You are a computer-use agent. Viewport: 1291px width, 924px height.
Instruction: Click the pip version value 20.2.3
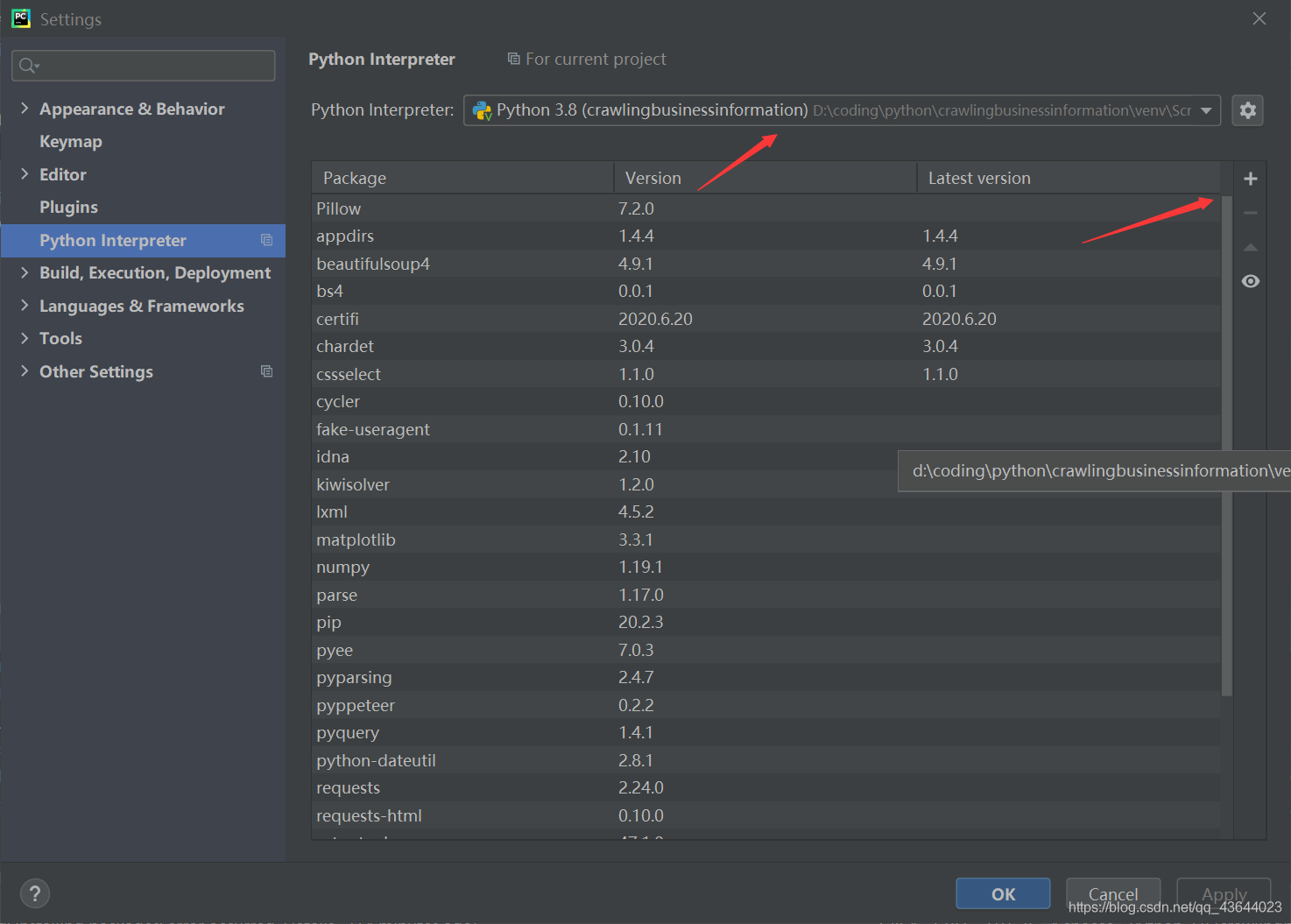click(x=641, y=623)
